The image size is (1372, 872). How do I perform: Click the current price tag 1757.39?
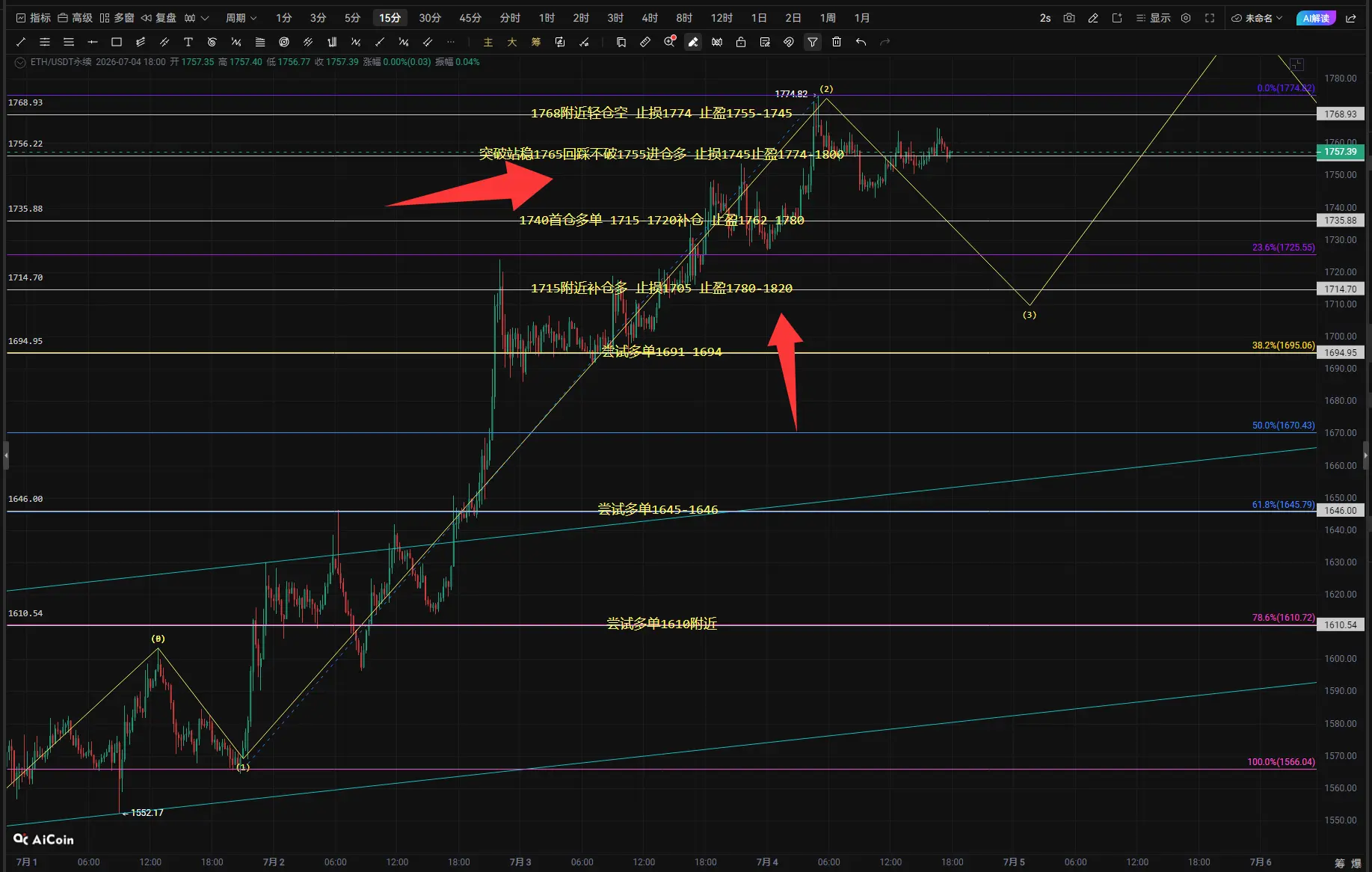point(1341,152)
